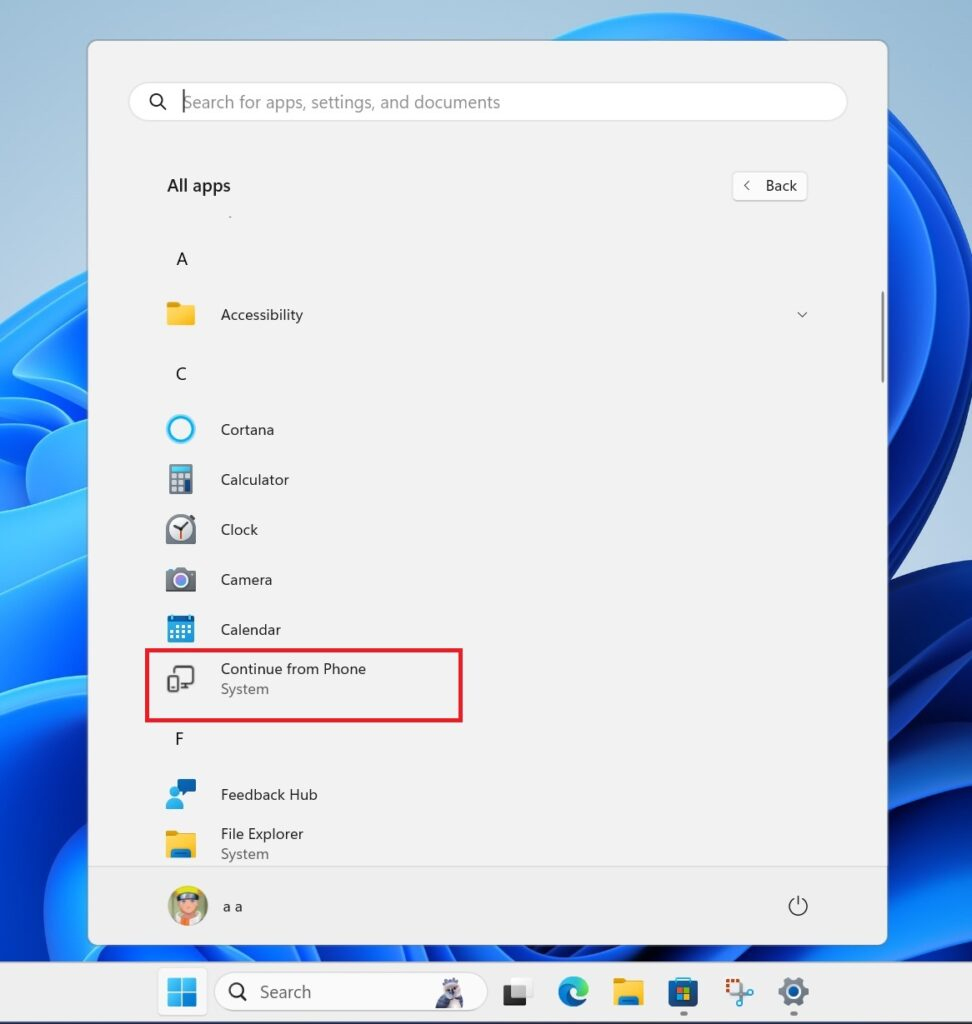Expand the Accessibility folder
Screen dimensions: 972x1024
pos(802,314)
